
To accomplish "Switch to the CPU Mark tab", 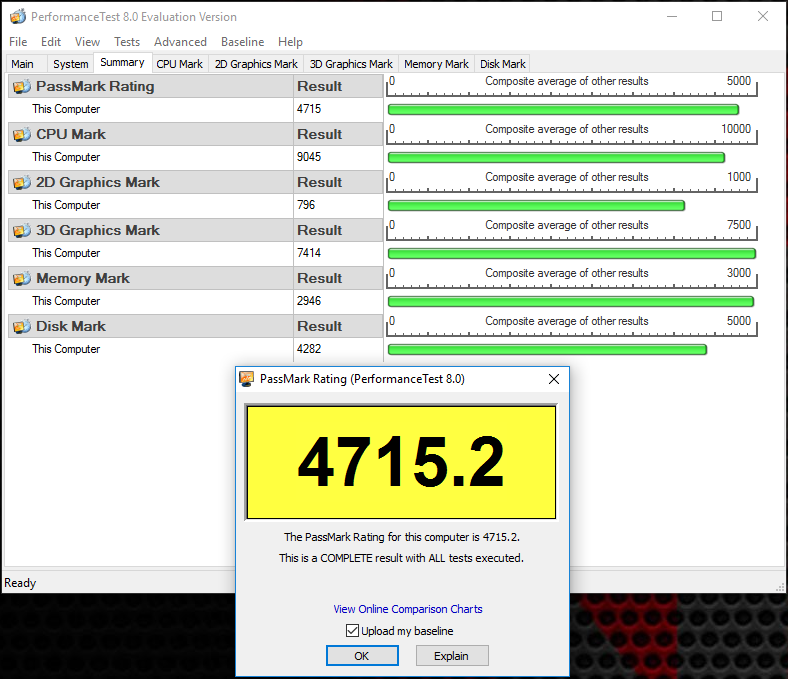I will [179, 64].
